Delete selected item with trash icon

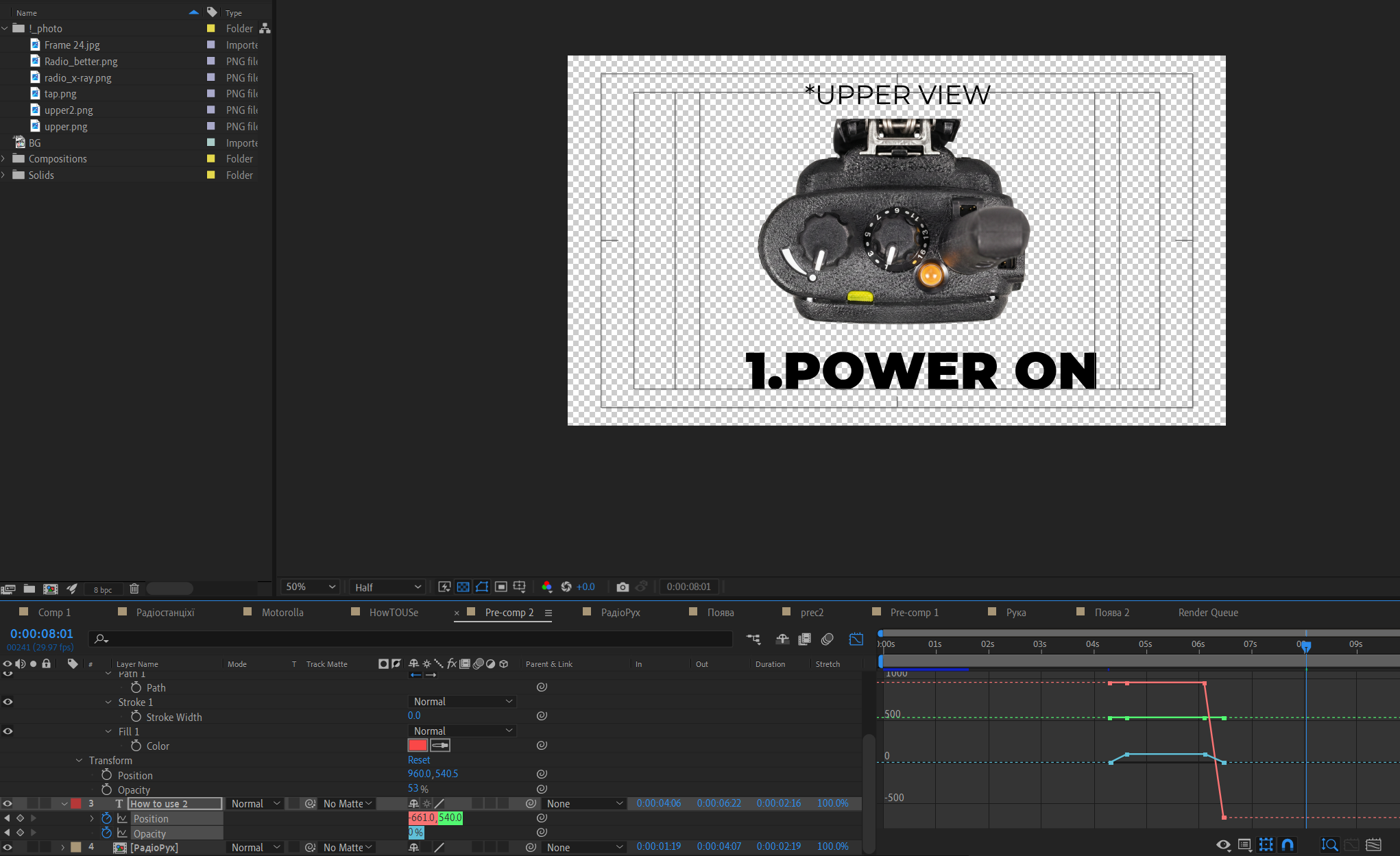tap(134, 589)
